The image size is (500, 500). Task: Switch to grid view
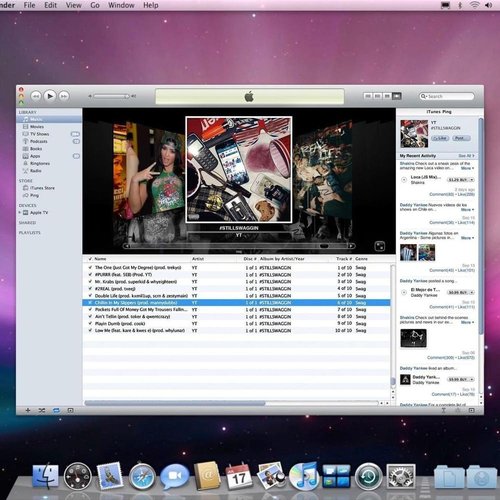tap(387, 96)
